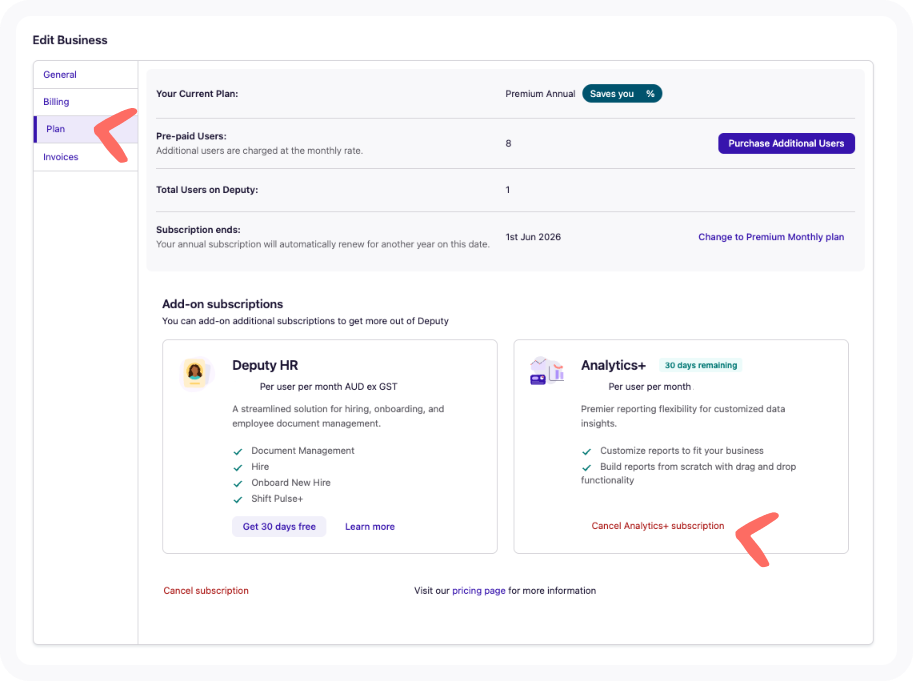Screen dimensions: 913x681
Task: Click Purchase Additional Users button
Action: tap(786, 143)
